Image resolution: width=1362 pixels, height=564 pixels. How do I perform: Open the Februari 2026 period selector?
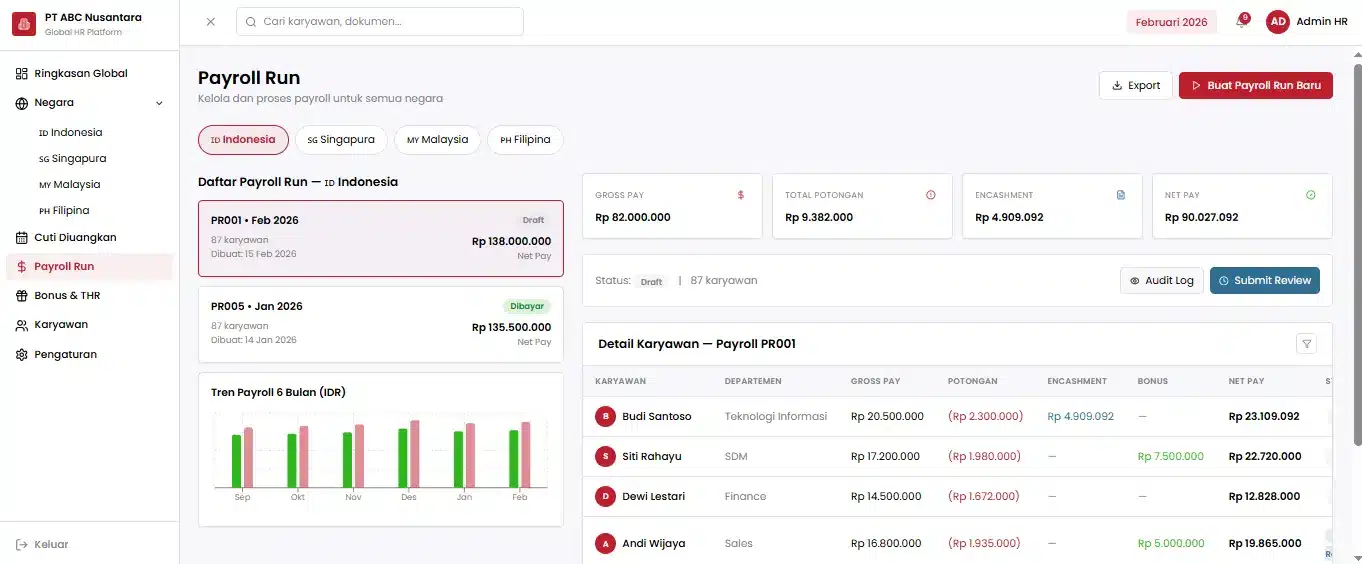click(1171, 22)
